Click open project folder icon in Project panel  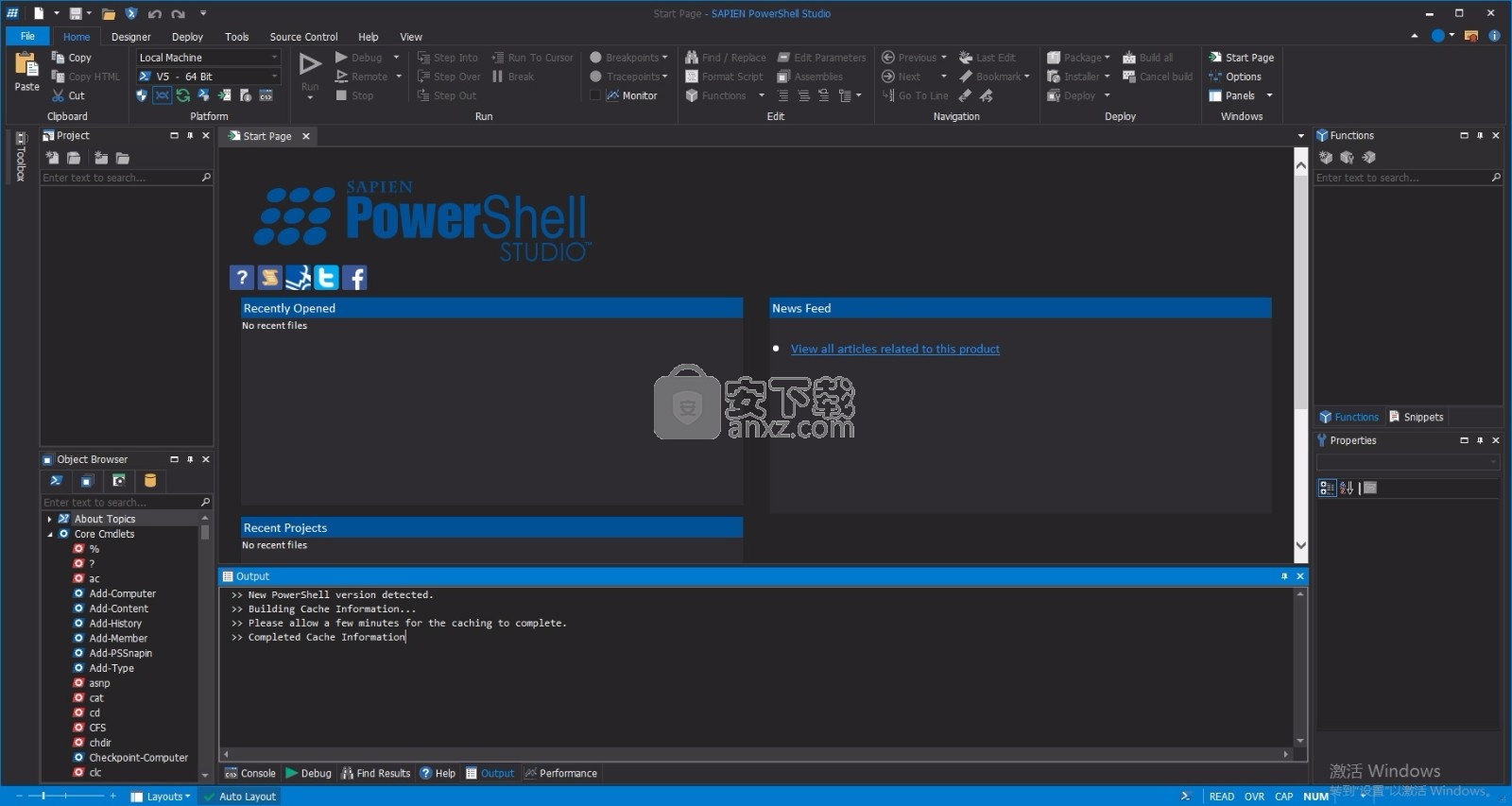[x=74, y=158]
